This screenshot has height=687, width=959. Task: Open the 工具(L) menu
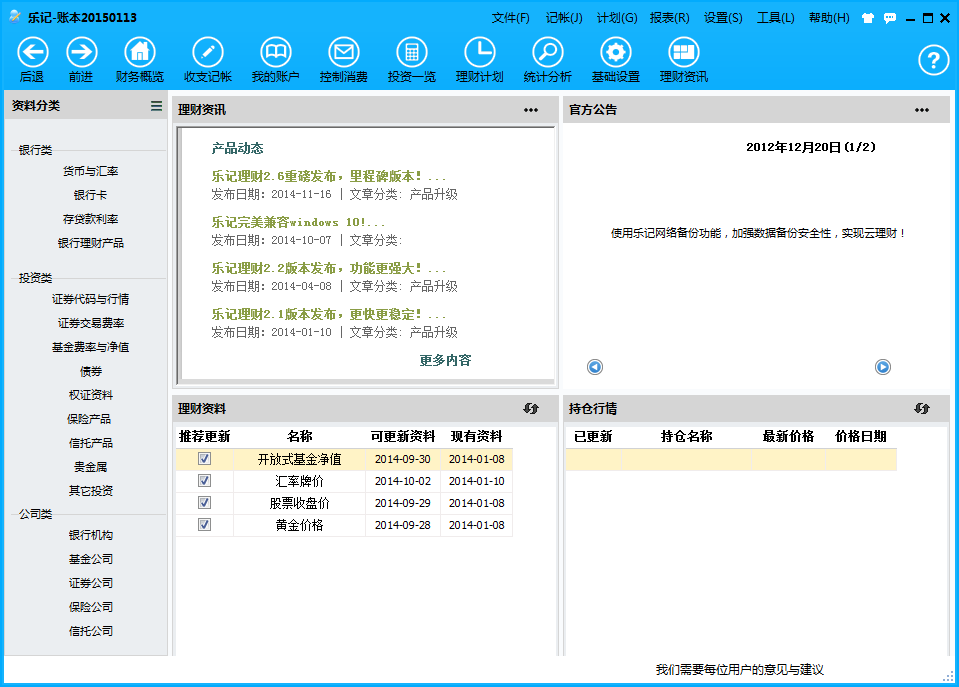click(775, 18)
